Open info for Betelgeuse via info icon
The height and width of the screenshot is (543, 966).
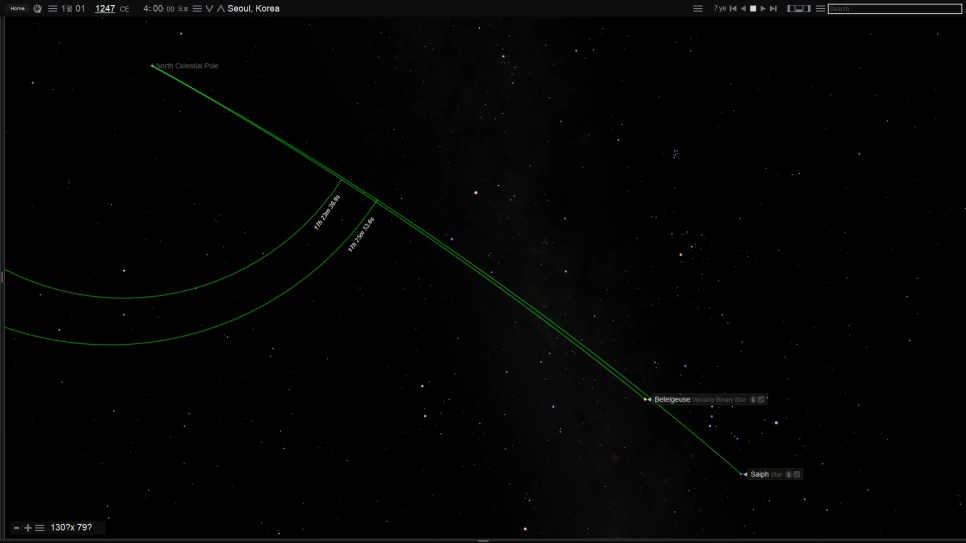752,399
